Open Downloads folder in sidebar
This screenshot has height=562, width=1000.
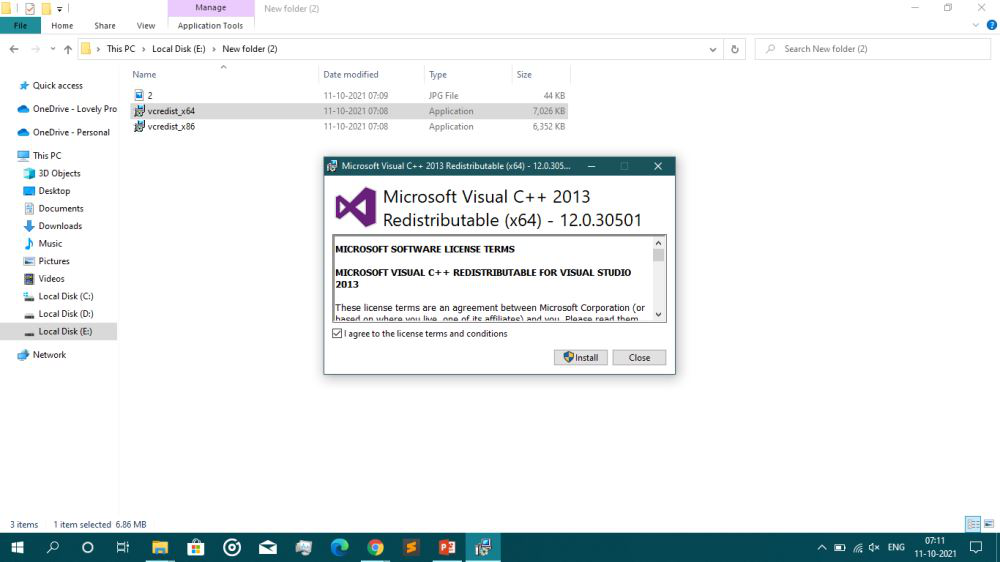click(x=52, y=226)
